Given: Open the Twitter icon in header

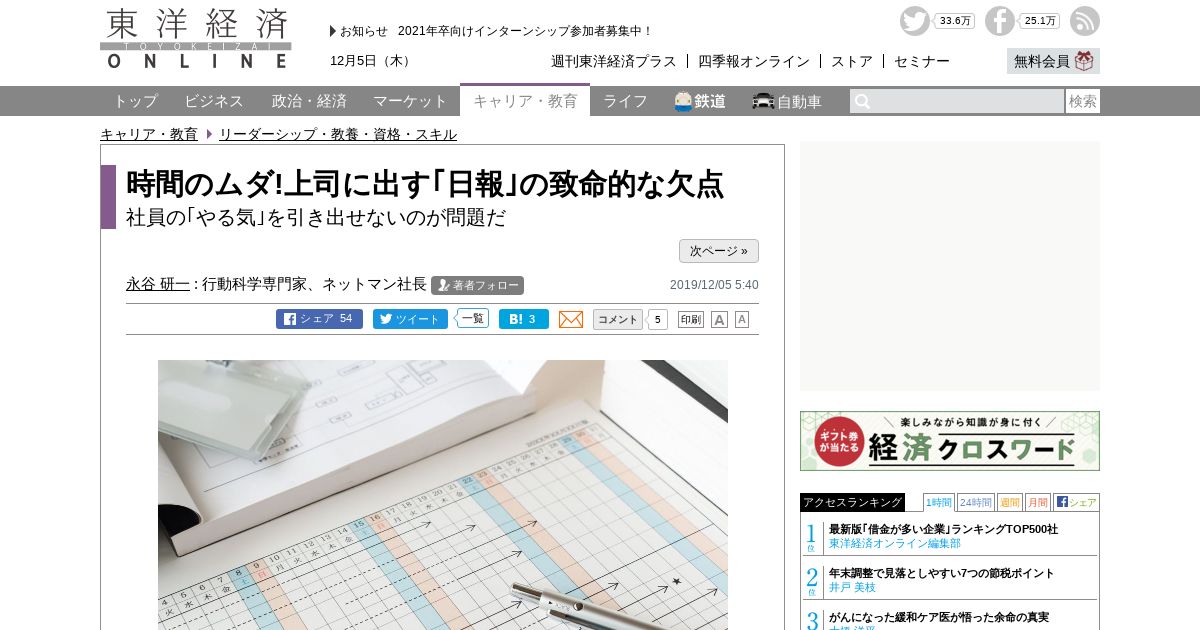Looking at the screenshot, I should [914, 21].
